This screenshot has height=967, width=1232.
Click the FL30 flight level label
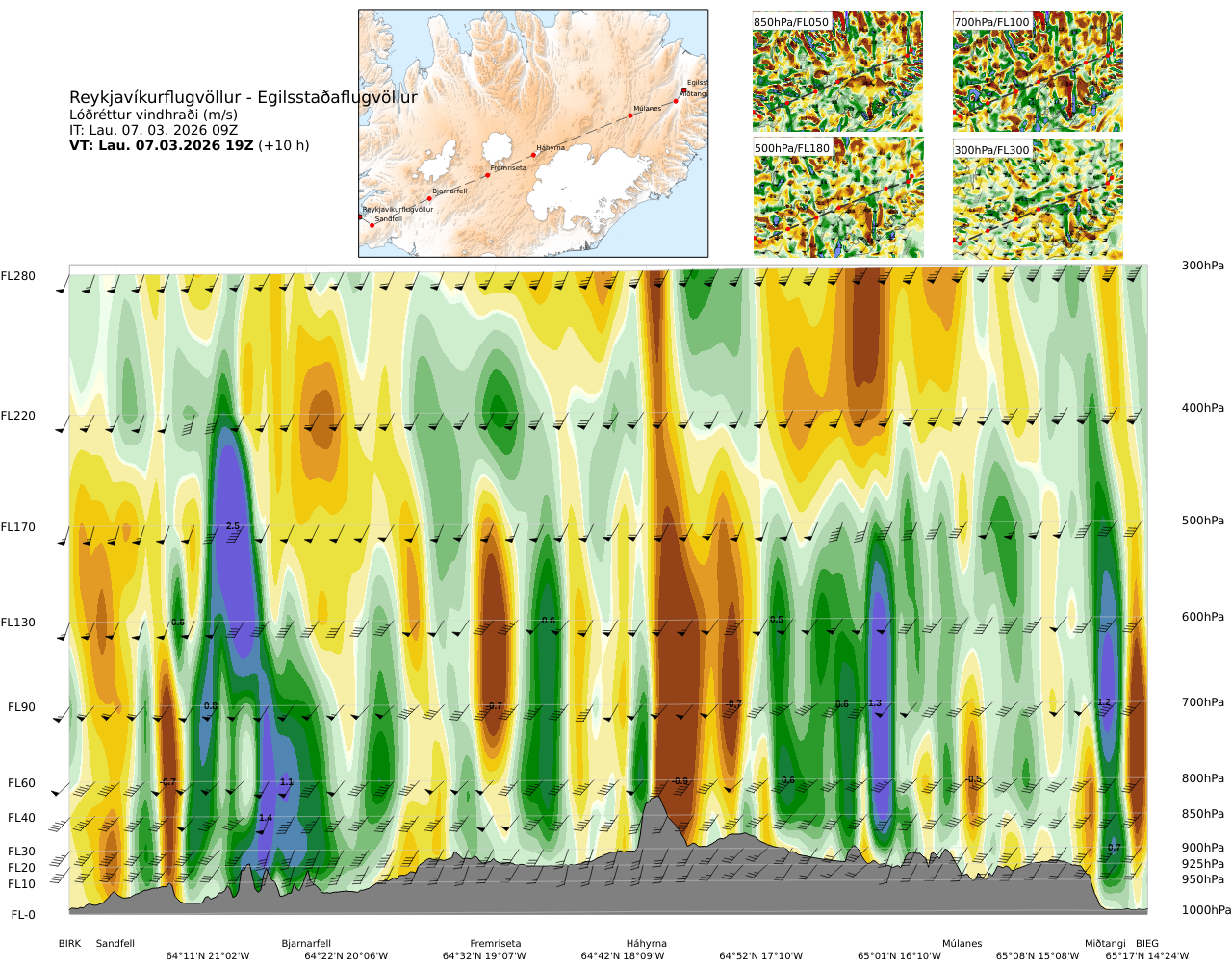(x=21, y=852)
